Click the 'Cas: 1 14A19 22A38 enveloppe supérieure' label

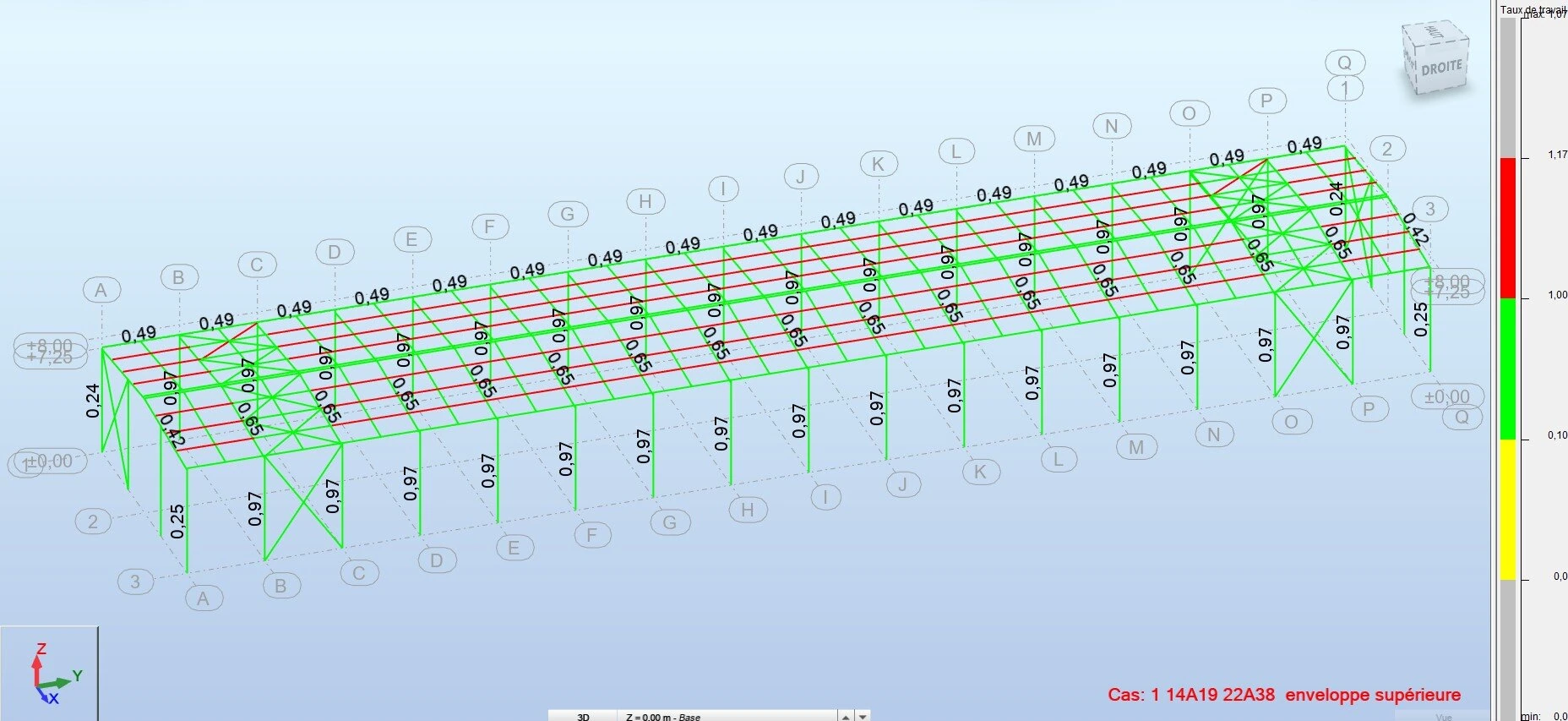[1284, 695]
